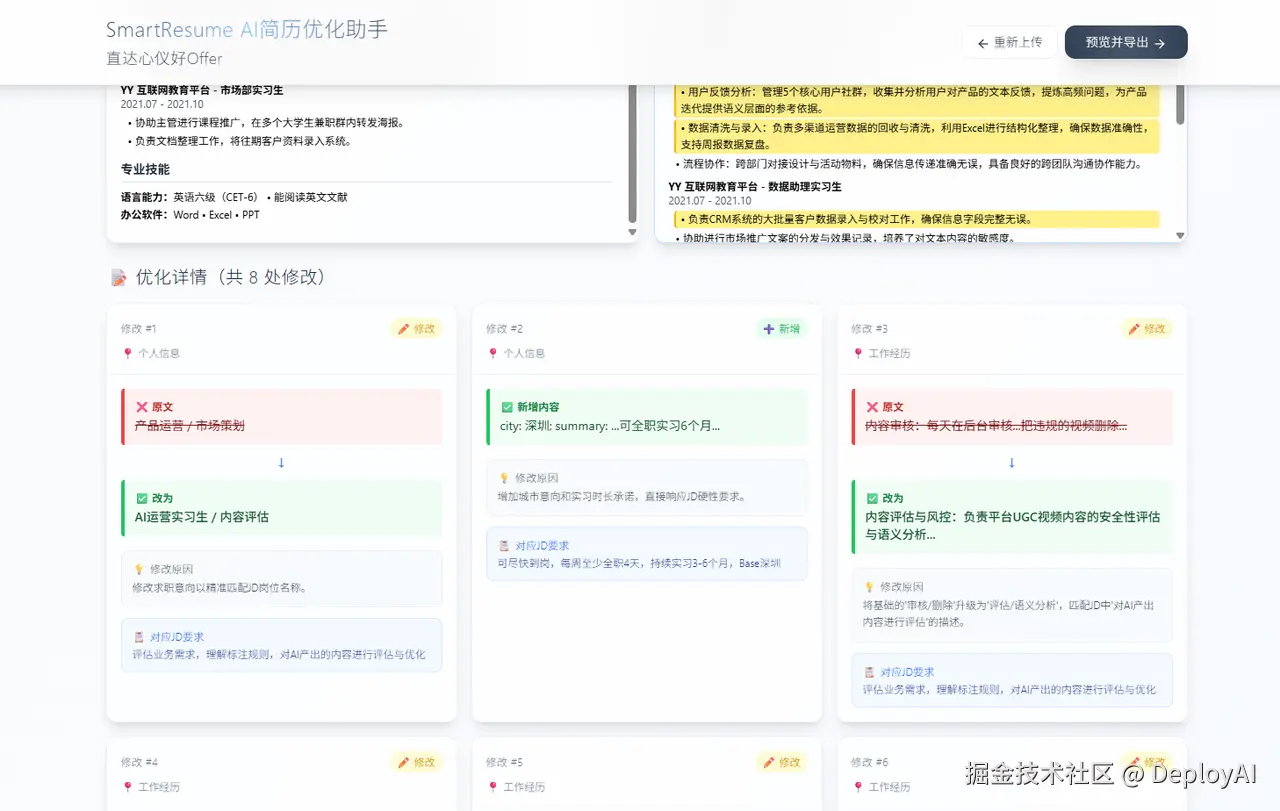Image resolution: width=1280 pixels, height=811 pixels.
Task: Click the location pin icon on card #6
Action: (x=857, y=787)
